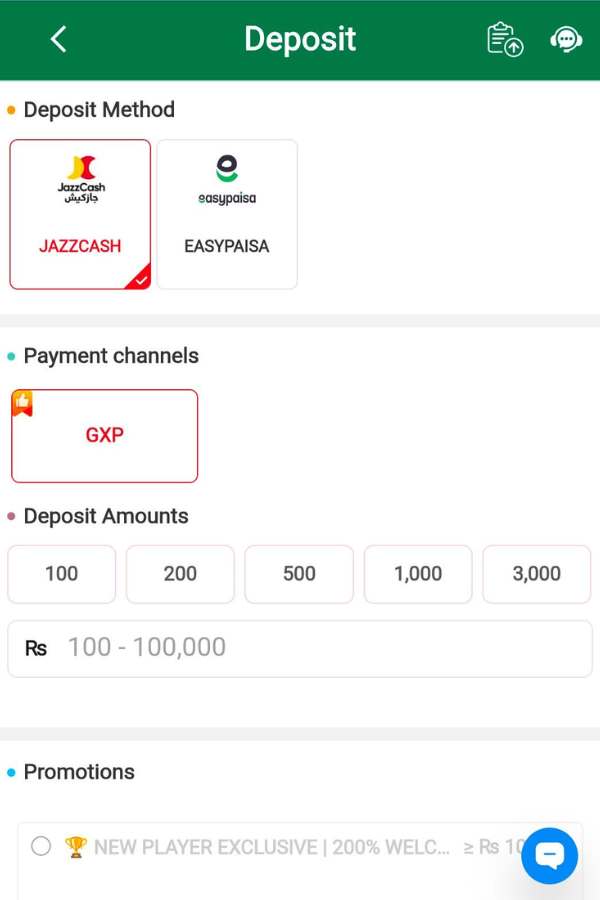Open customer support headset icon
Image resolution: width=600 pixels, height=900 pixels.
566,40
